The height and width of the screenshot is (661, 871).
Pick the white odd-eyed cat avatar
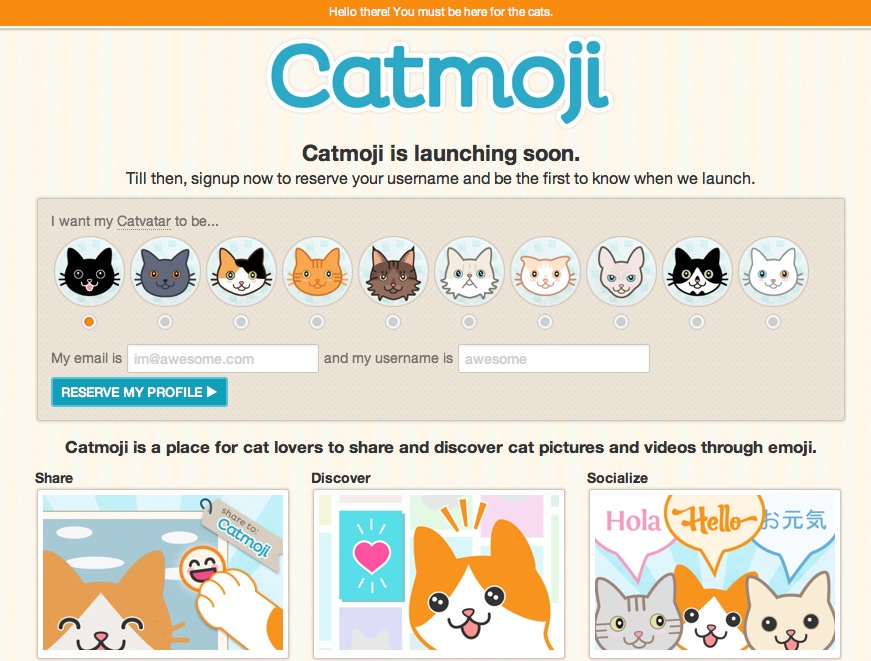point(773,271)
